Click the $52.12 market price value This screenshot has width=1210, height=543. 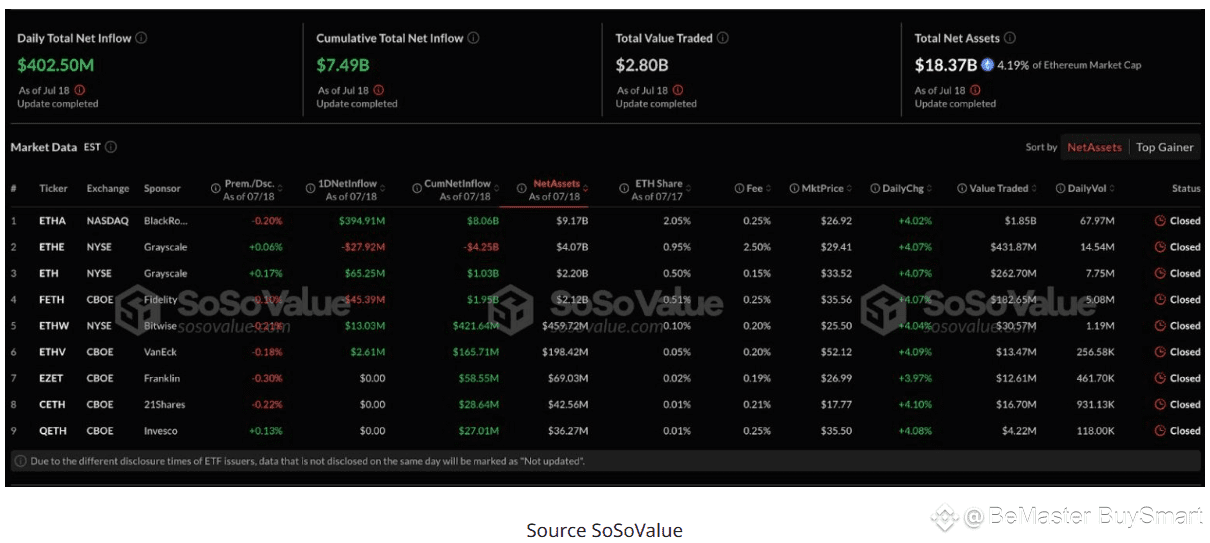[836, 352]
